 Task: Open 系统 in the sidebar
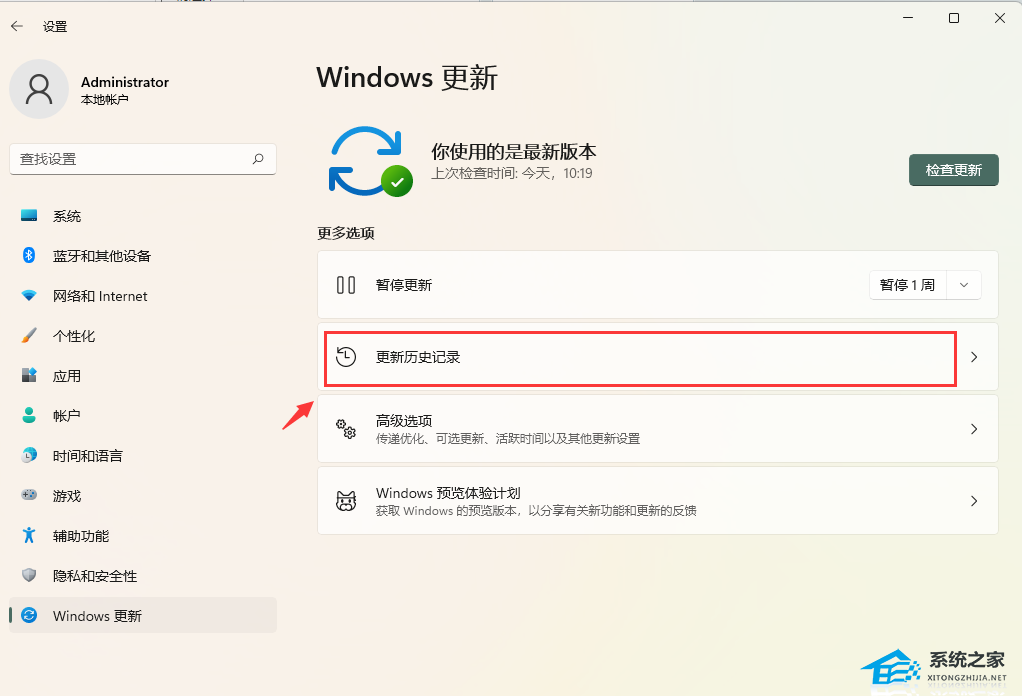[67, 216]
